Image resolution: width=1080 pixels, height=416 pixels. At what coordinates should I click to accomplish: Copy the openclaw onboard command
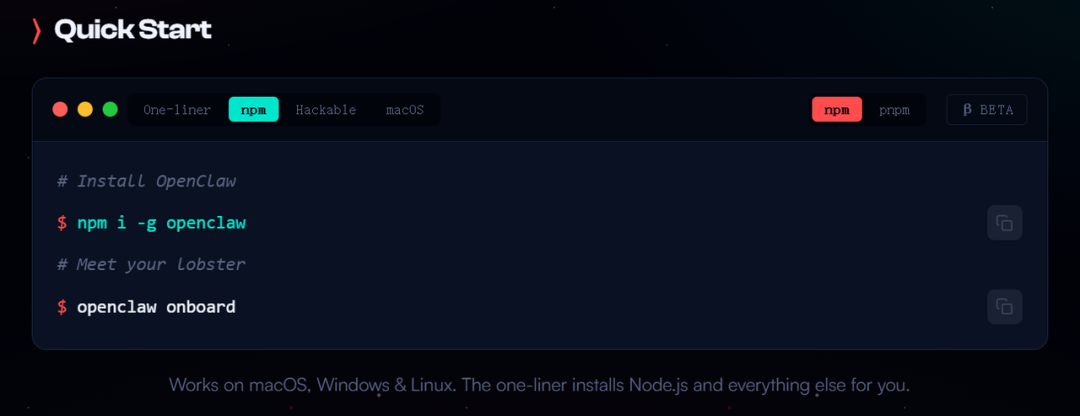coord(1004,307)
